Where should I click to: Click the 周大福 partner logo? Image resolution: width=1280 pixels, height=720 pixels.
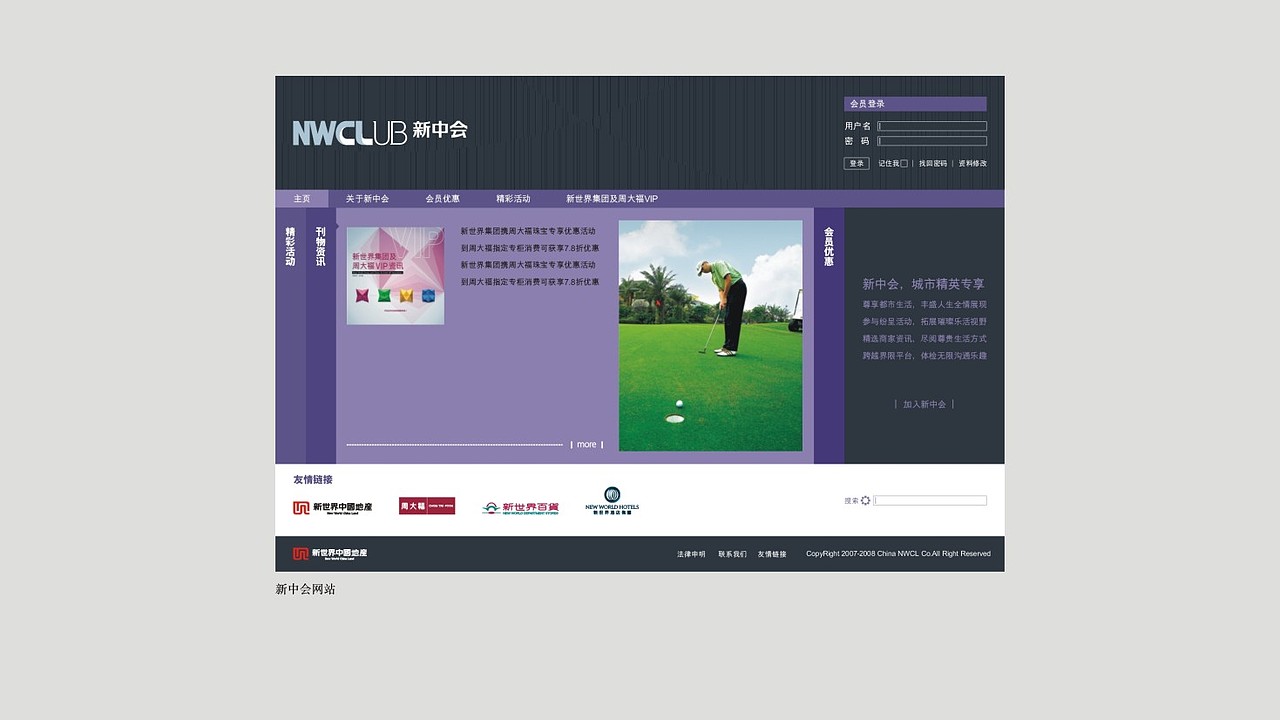(x=426, y=506)
